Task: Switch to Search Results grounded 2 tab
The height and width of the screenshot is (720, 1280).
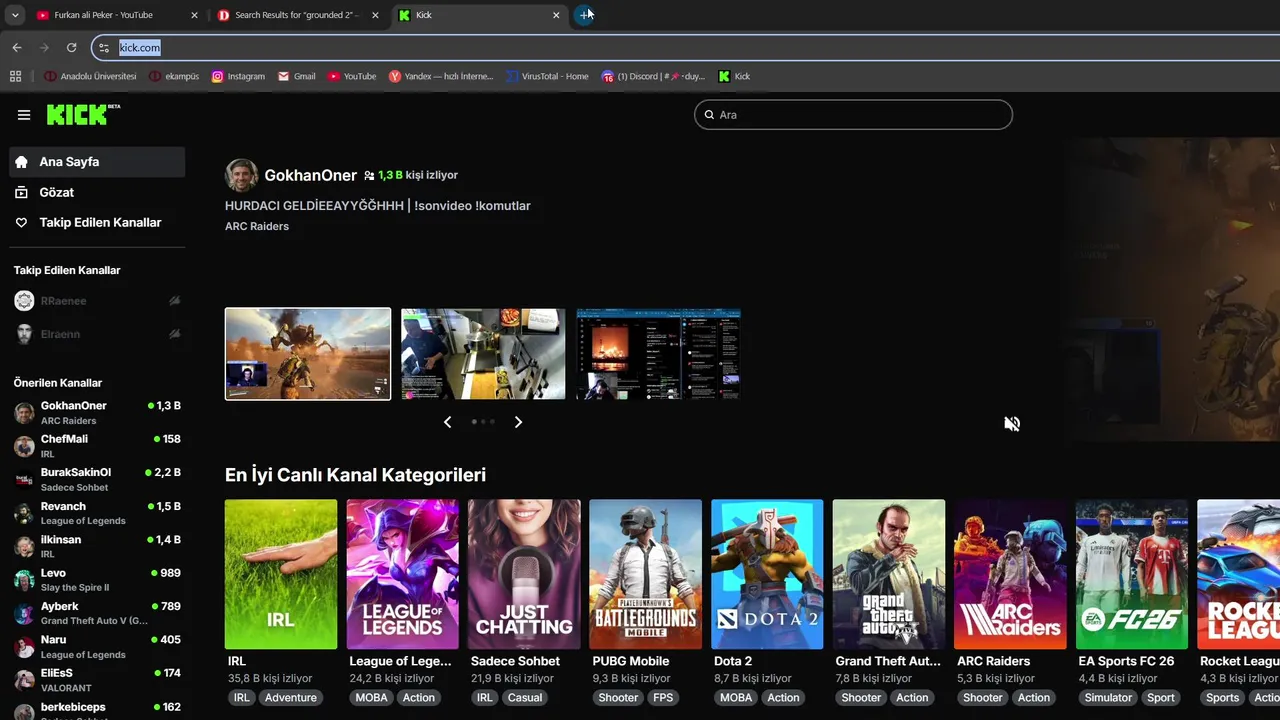Action: tap(296, 15)
